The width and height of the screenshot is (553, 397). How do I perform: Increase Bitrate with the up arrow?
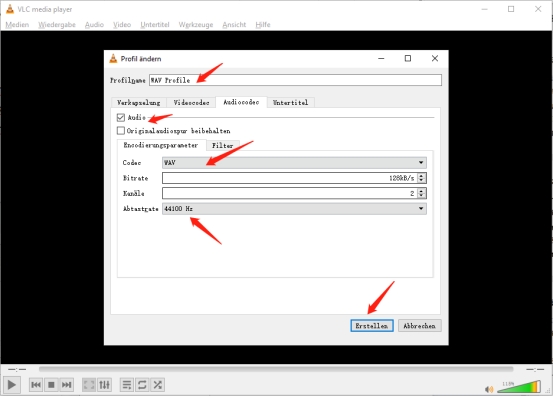[421, 175]
